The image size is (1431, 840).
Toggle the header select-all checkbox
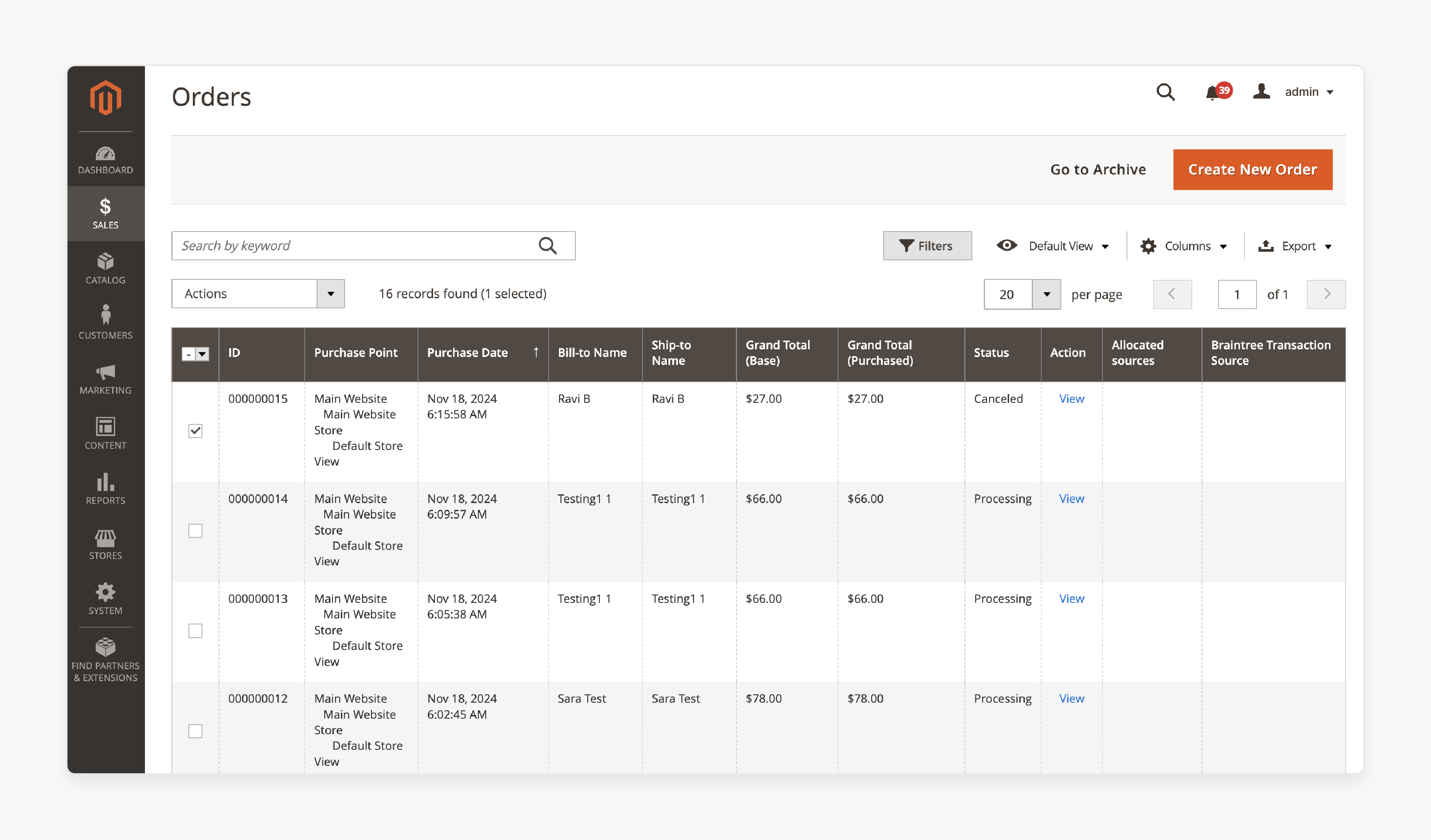(x=188, y=354)
